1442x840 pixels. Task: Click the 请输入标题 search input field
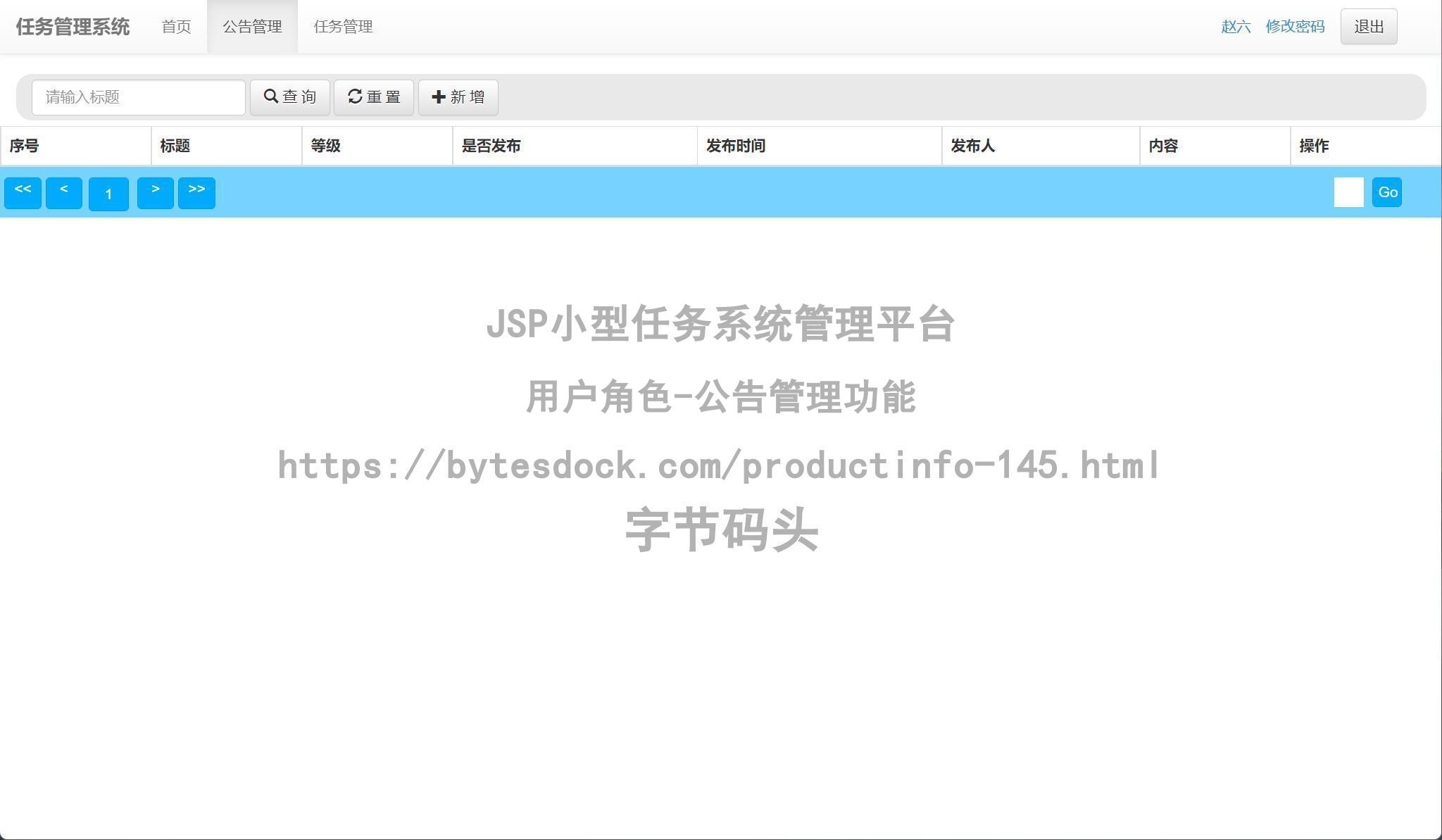pyautogui.click(x=138, y=97)
